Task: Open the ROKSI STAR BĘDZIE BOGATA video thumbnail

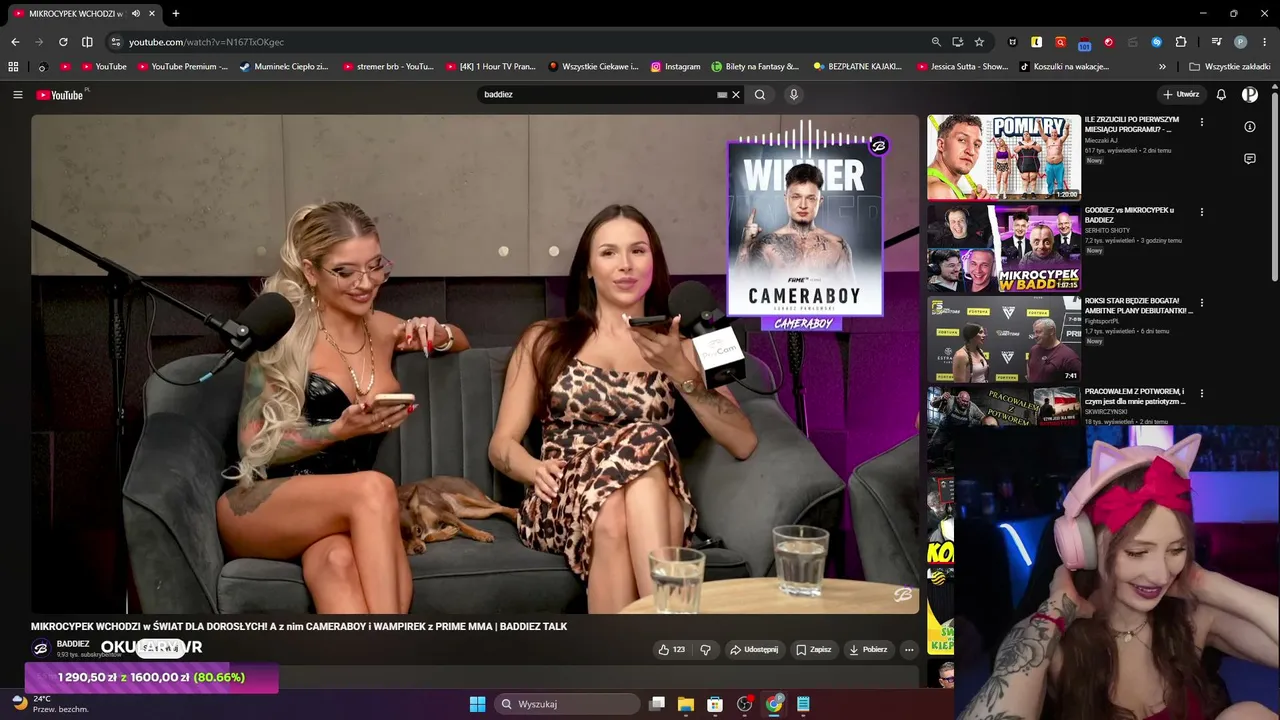Action: coord(1004,339)
